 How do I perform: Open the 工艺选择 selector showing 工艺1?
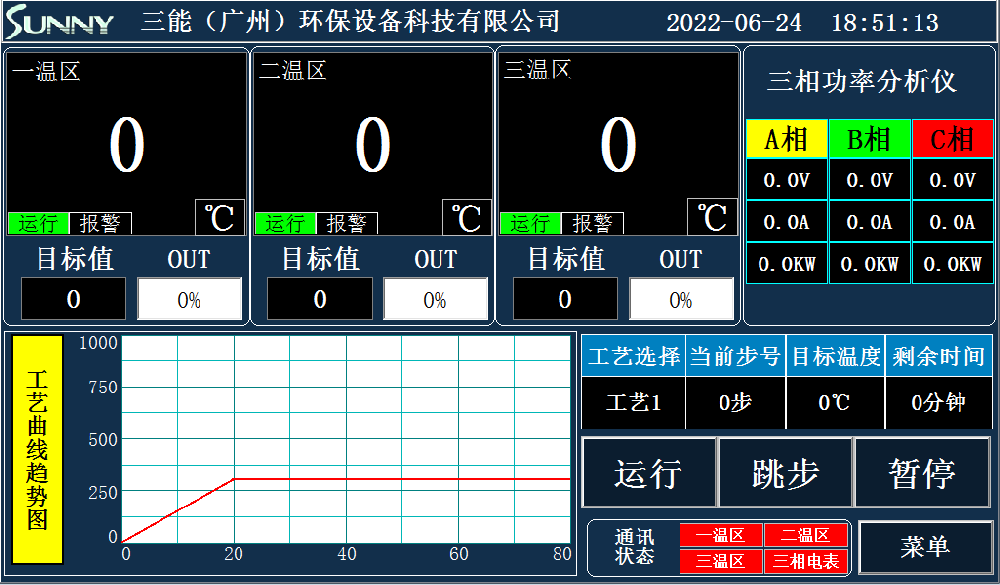pos(633,403)
